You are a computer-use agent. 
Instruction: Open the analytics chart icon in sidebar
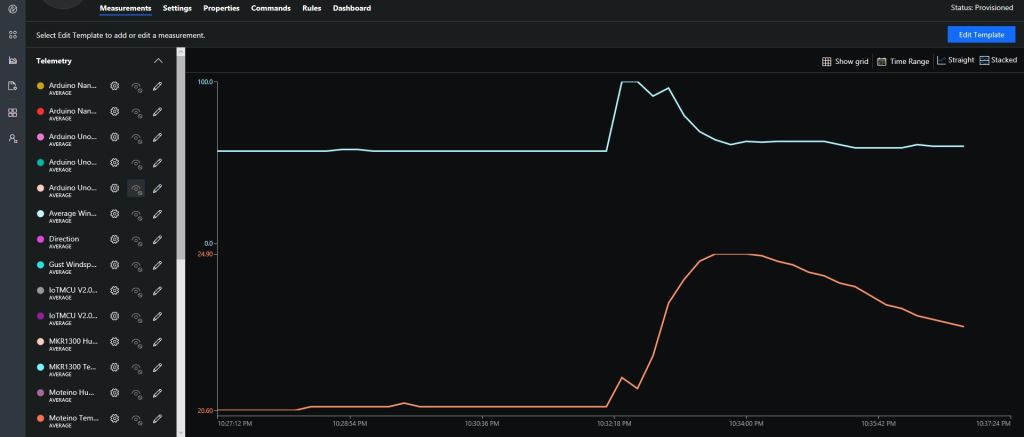[13, 60]
